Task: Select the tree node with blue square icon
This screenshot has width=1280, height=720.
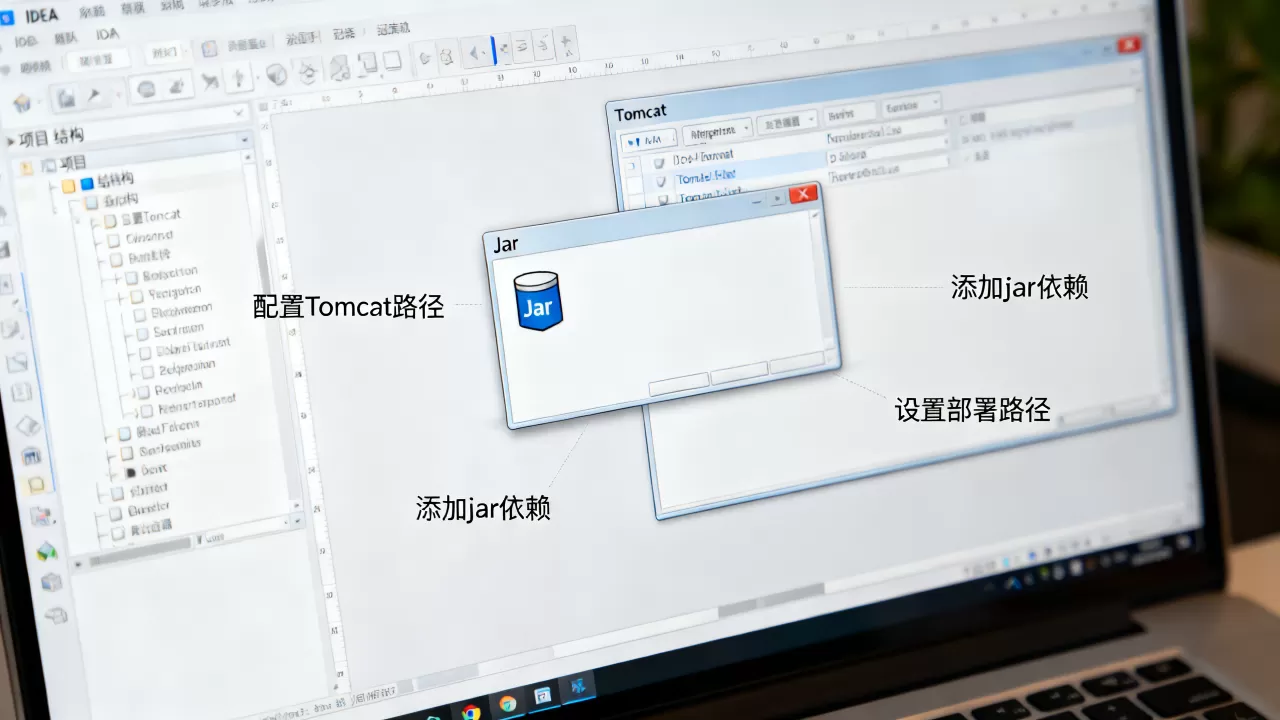Action: 98,181
